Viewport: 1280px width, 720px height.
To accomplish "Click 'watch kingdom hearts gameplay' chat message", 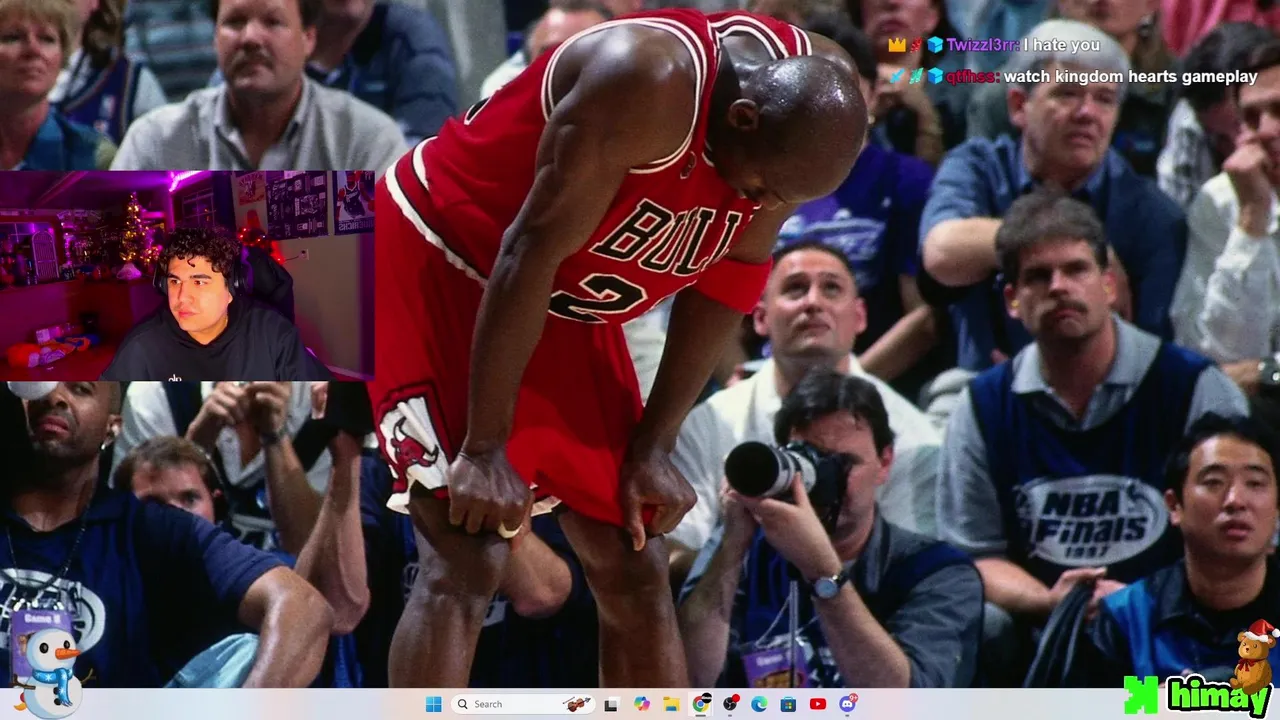I will [1130, 77].
